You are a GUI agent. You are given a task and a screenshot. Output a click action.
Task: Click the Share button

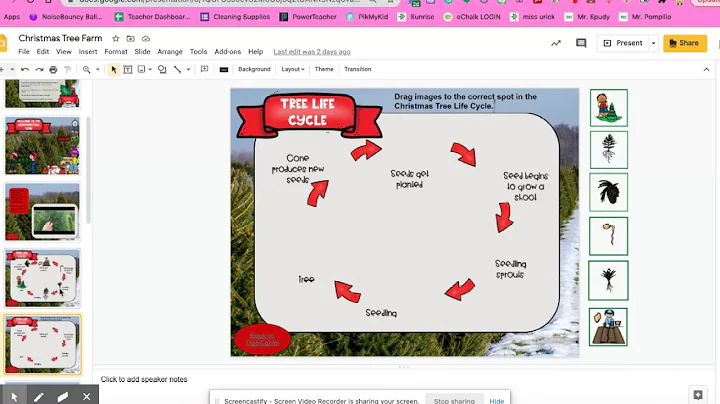point(685,43)
